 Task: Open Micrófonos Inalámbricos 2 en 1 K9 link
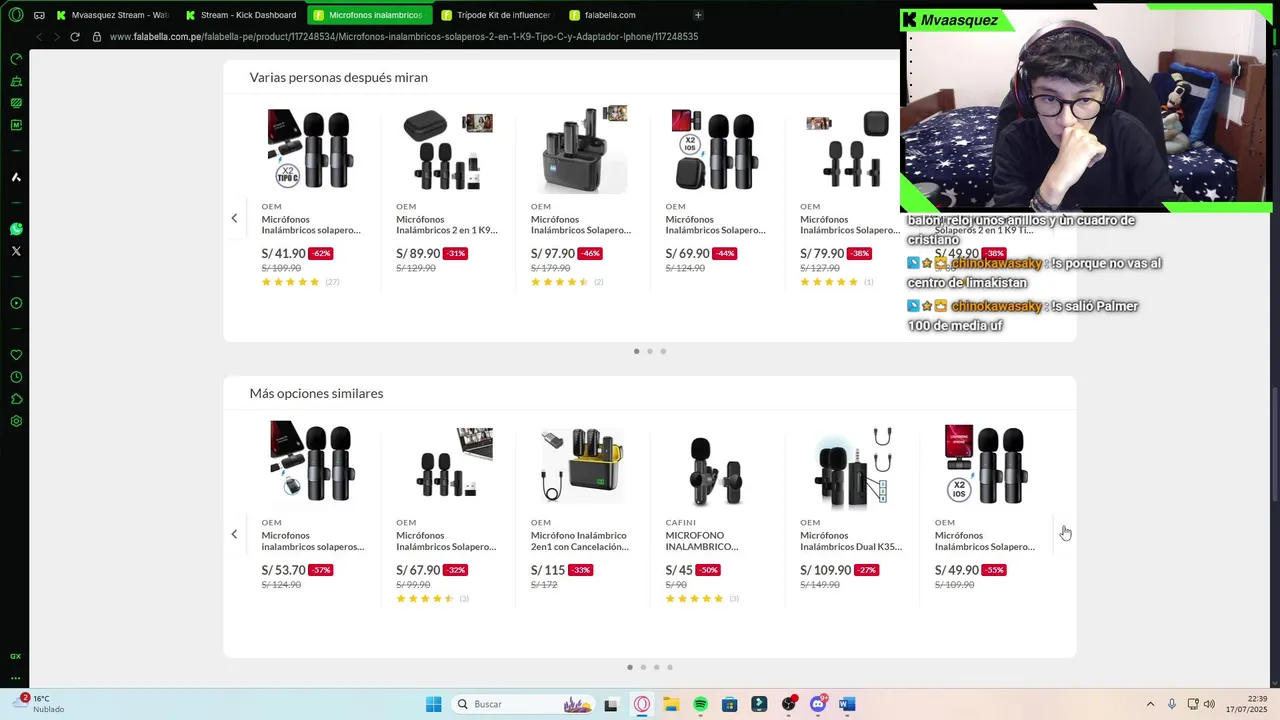point(446,225)
